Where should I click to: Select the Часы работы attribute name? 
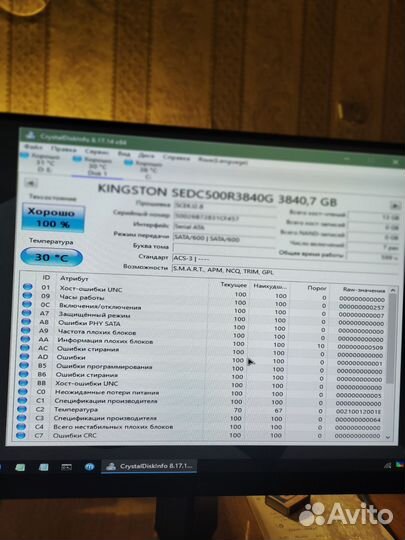82,297
